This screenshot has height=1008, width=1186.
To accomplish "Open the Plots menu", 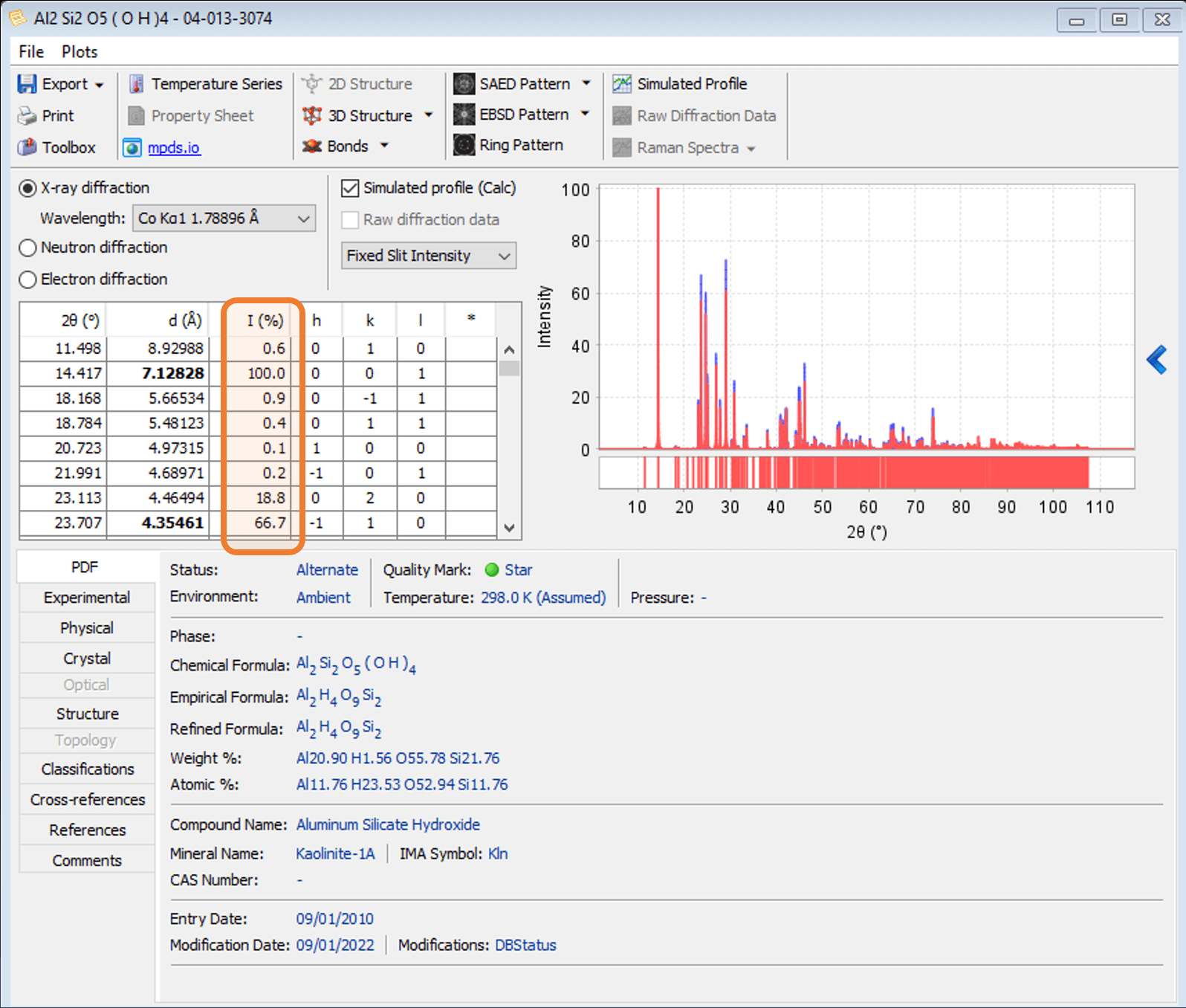I will click(80, 51).
